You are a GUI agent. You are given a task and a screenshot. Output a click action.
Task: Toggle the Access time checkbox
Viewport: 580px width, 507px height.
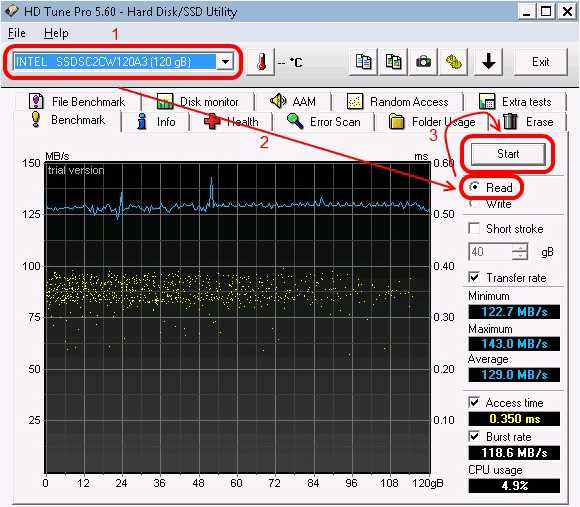click(x=474, y=402)
